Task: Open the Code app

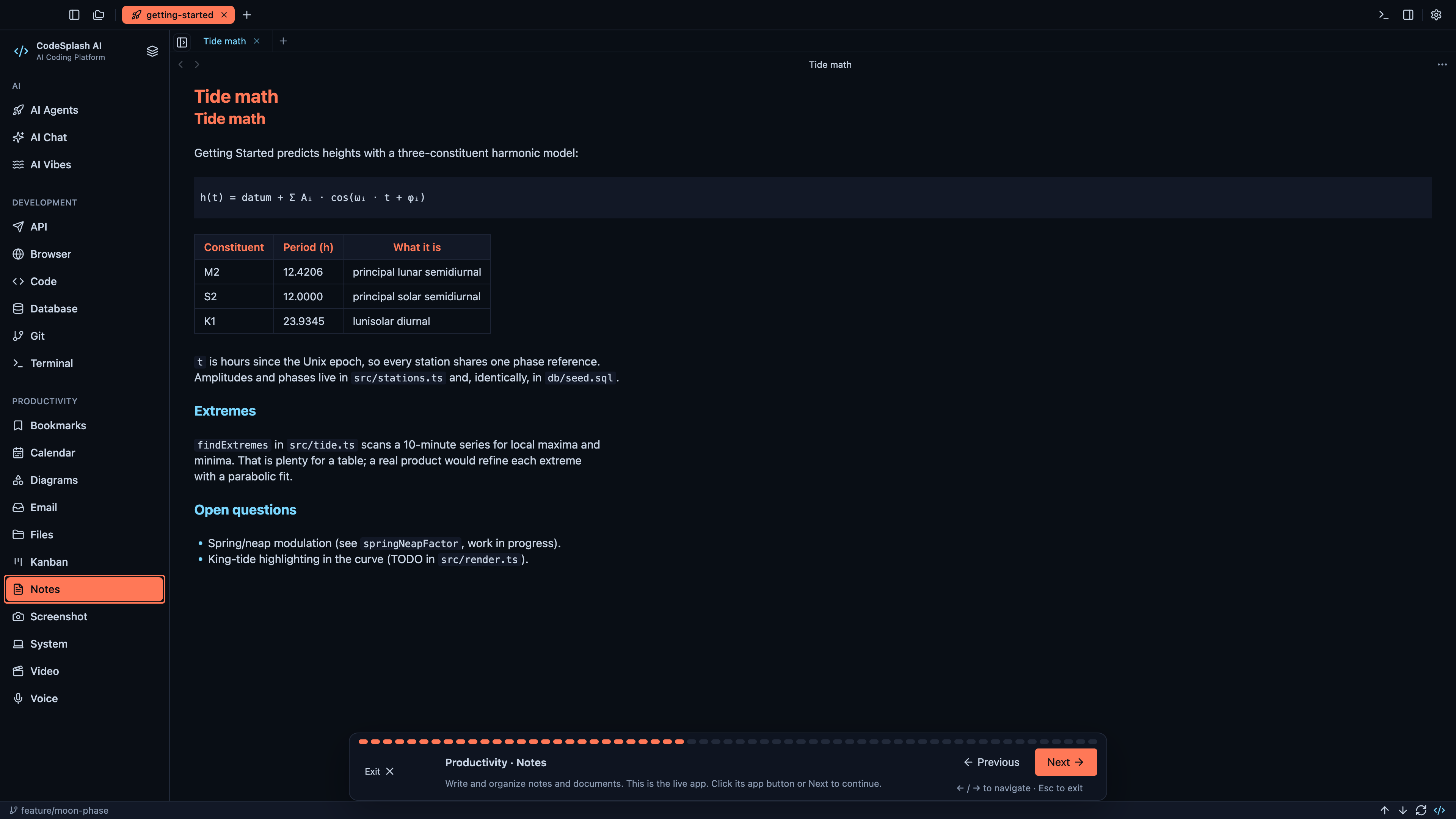Action: click(85, 281)
